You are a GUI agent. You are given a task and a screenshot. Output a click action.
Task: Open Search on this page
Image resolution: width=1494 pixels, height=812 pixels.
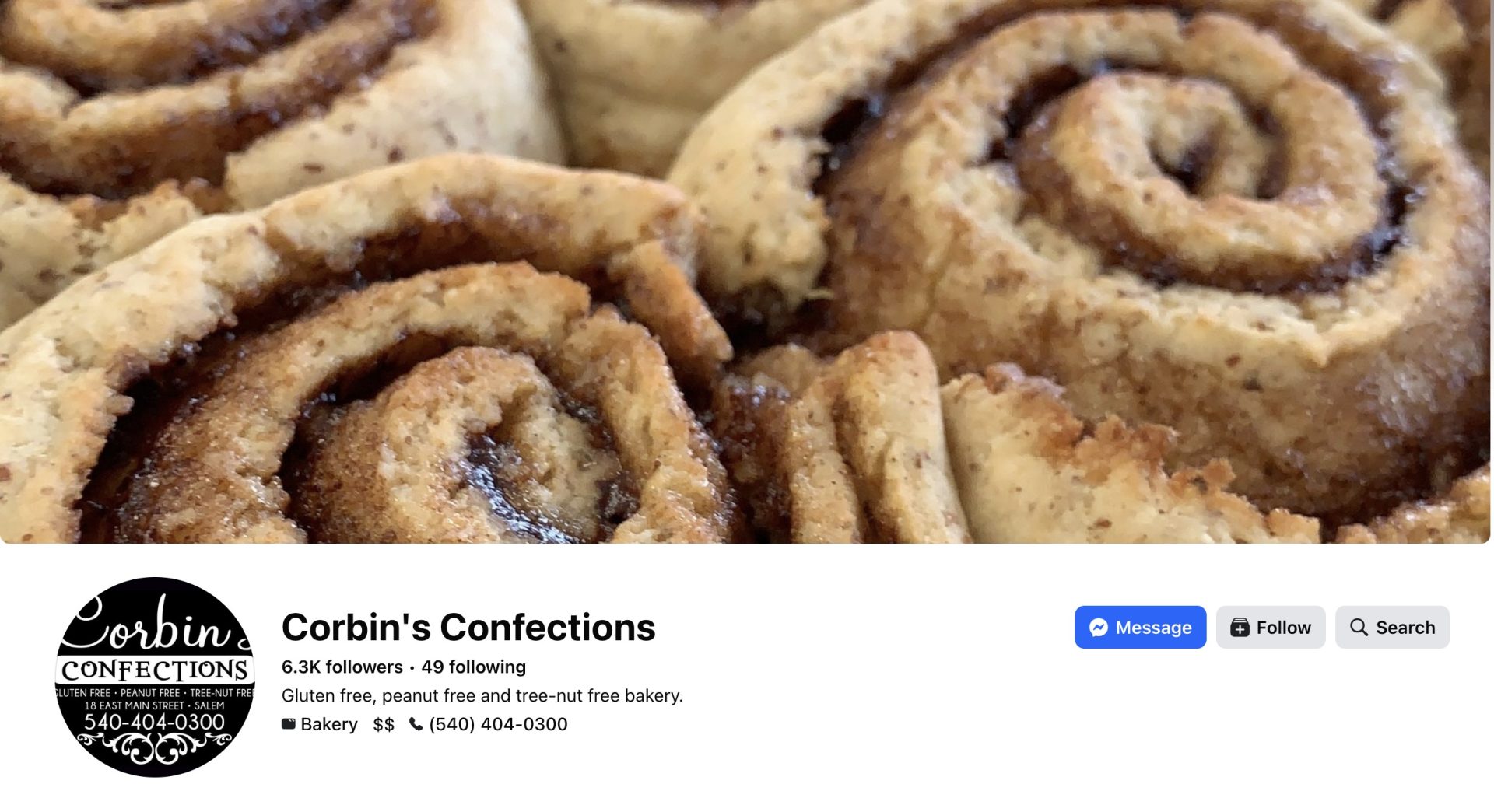tap(1392, 627)
